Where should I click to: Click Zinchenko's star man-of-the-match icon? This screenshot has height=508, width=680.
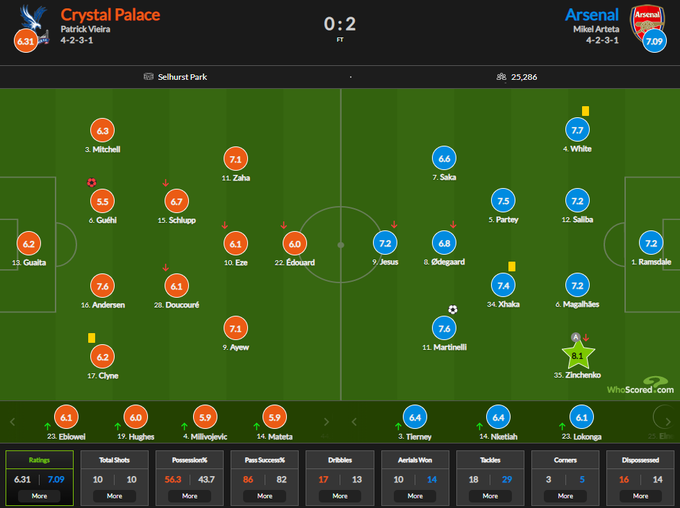tap(580, 354)
